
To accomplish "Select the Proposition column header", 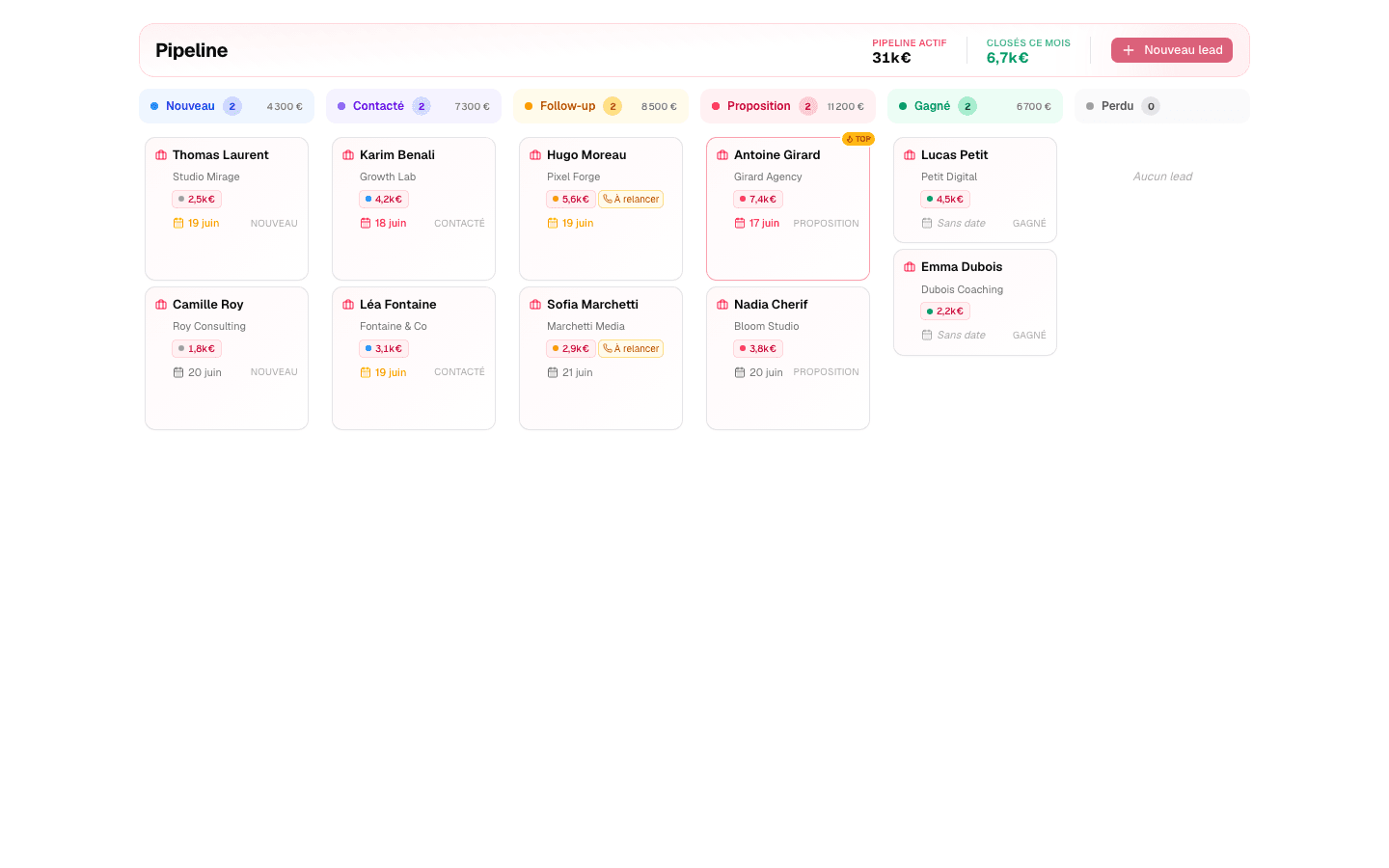I will [x=788, y=106].
